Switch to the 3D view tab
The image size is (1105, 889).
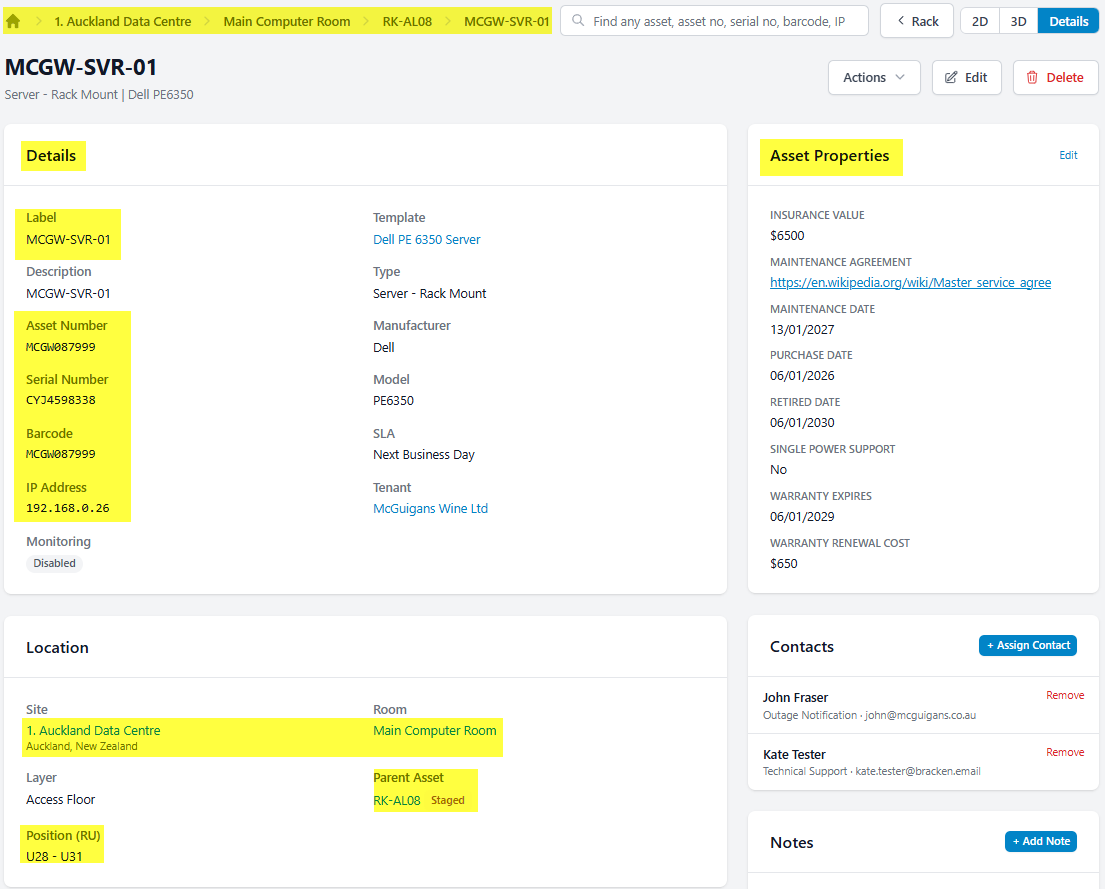[1018, 21]
